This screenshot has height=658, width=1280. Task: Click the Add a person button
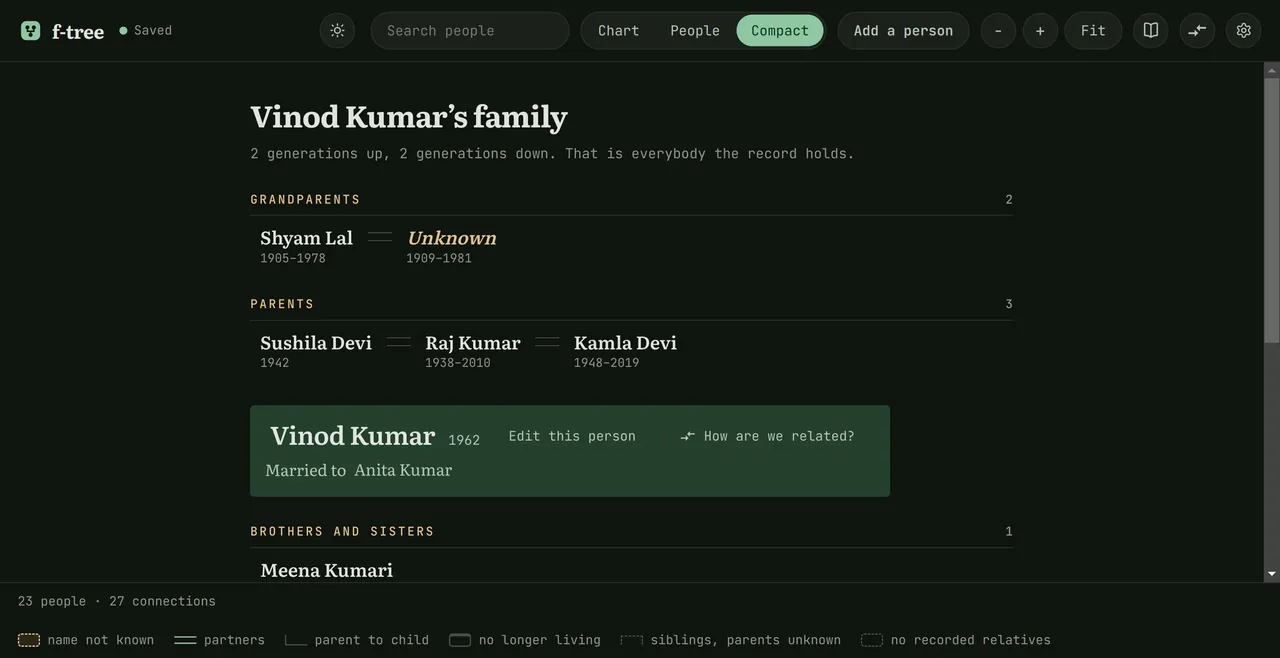point(903,31)
